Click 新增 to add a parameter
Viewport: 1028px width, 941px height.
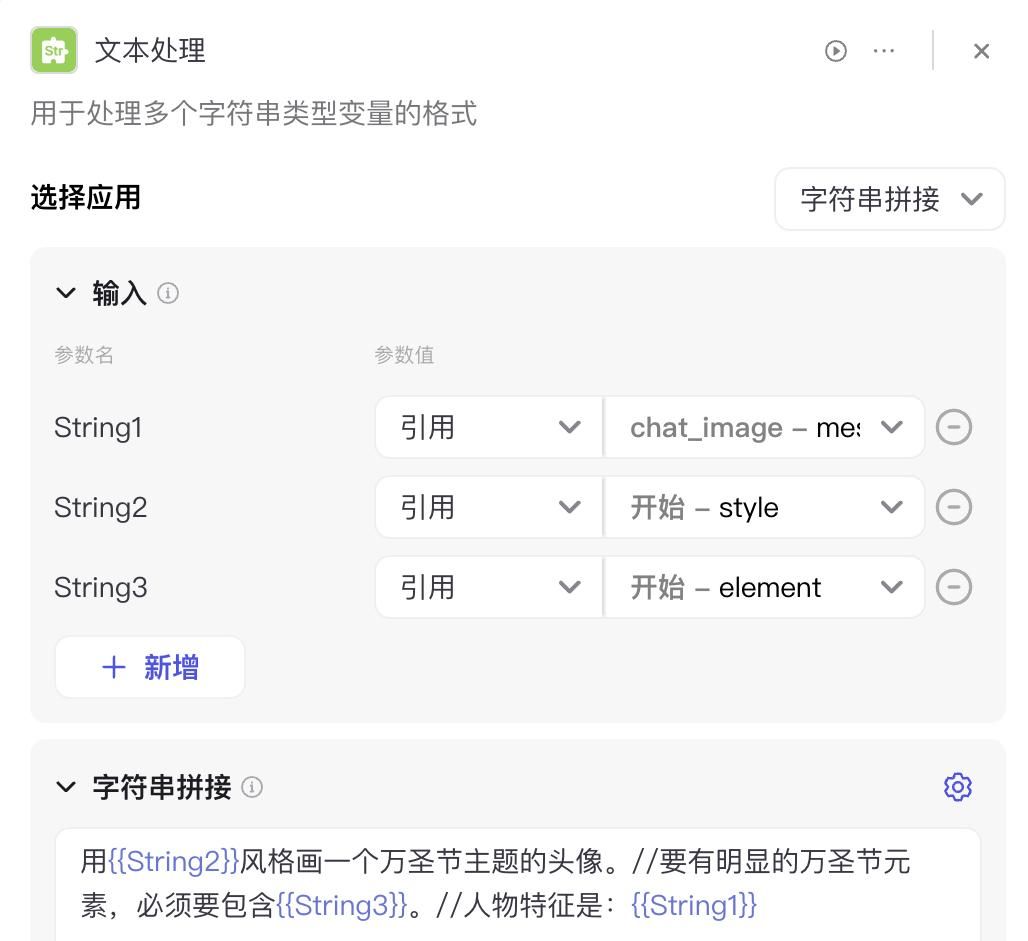(150, 667)
